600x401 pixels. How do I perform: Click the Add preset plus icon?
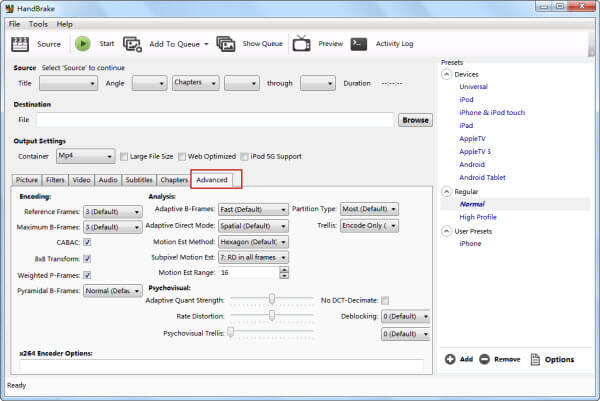point(450,359)
